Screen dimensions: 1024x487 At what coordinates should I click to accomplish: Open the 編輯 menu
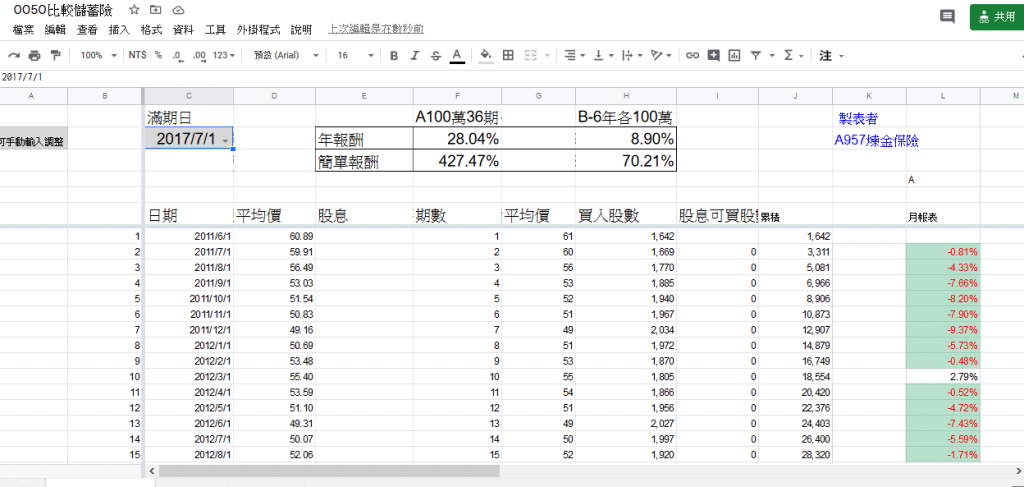56,30
